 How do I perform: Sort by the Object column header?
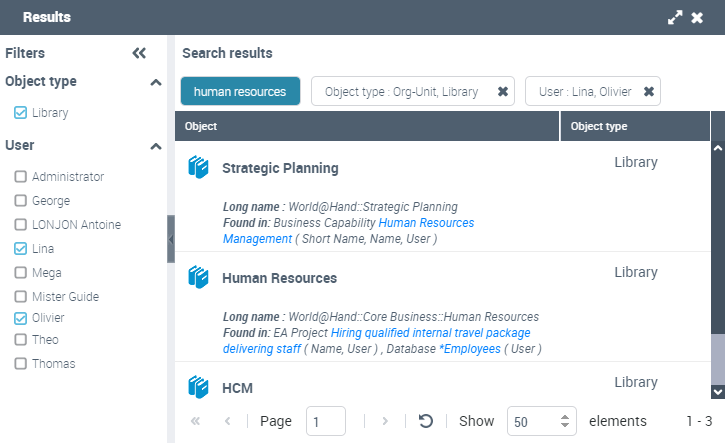367,127
